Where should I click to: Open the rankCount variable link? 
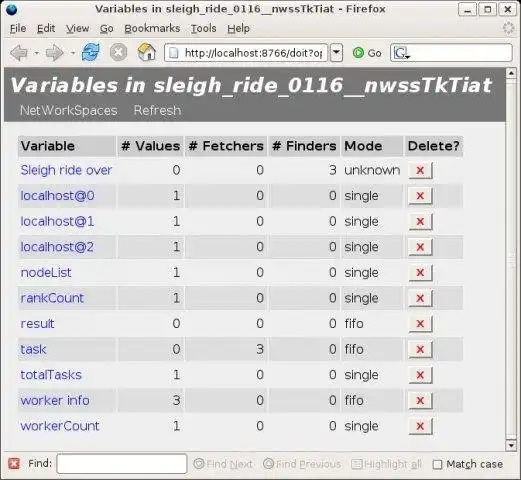pos(52,298)
